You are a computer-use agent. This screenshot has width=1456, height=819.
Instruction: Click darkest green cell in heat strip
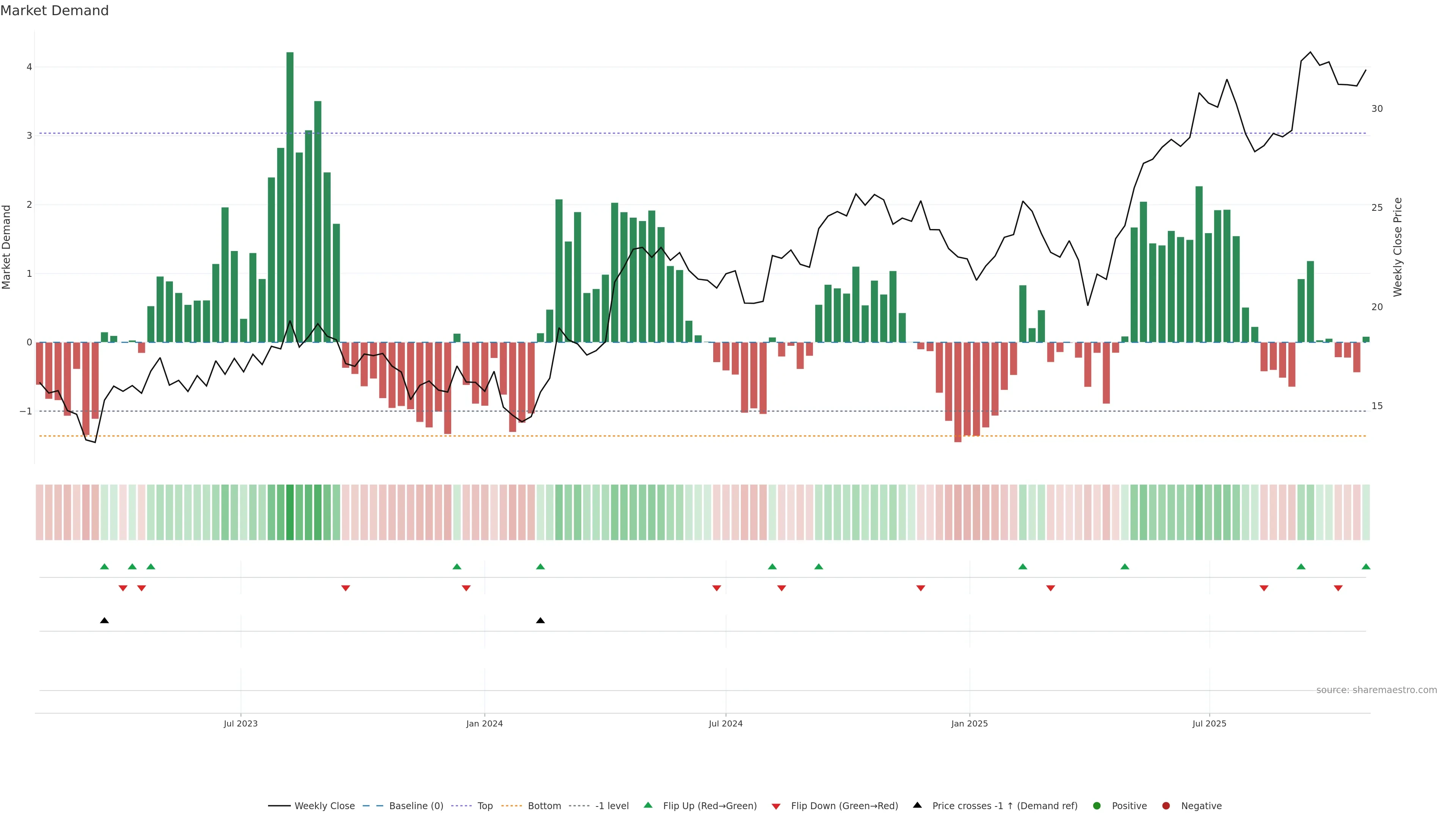pyautogui.click(x=290, y=512)
